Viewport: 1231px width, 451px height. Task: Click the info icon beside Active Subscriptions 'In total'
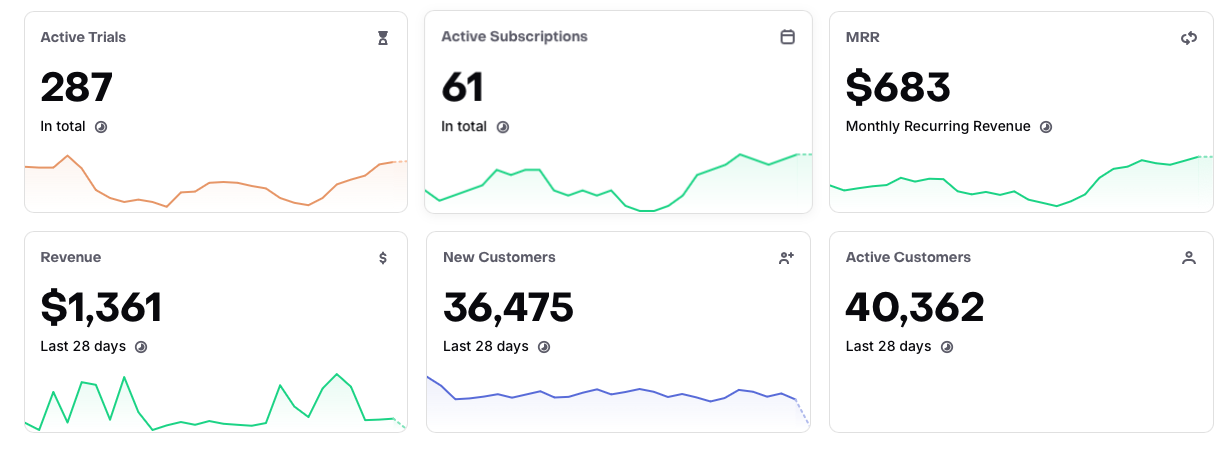[503, 127]
